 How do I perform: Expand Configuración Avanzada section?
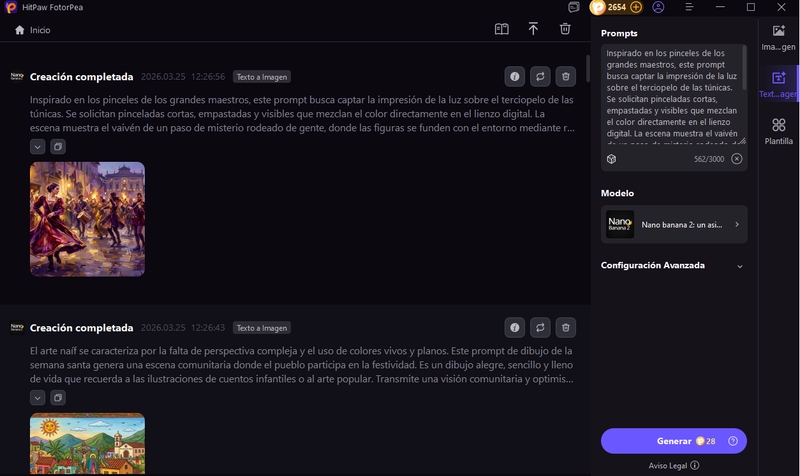pyautogui.click(x=739, y=266)
